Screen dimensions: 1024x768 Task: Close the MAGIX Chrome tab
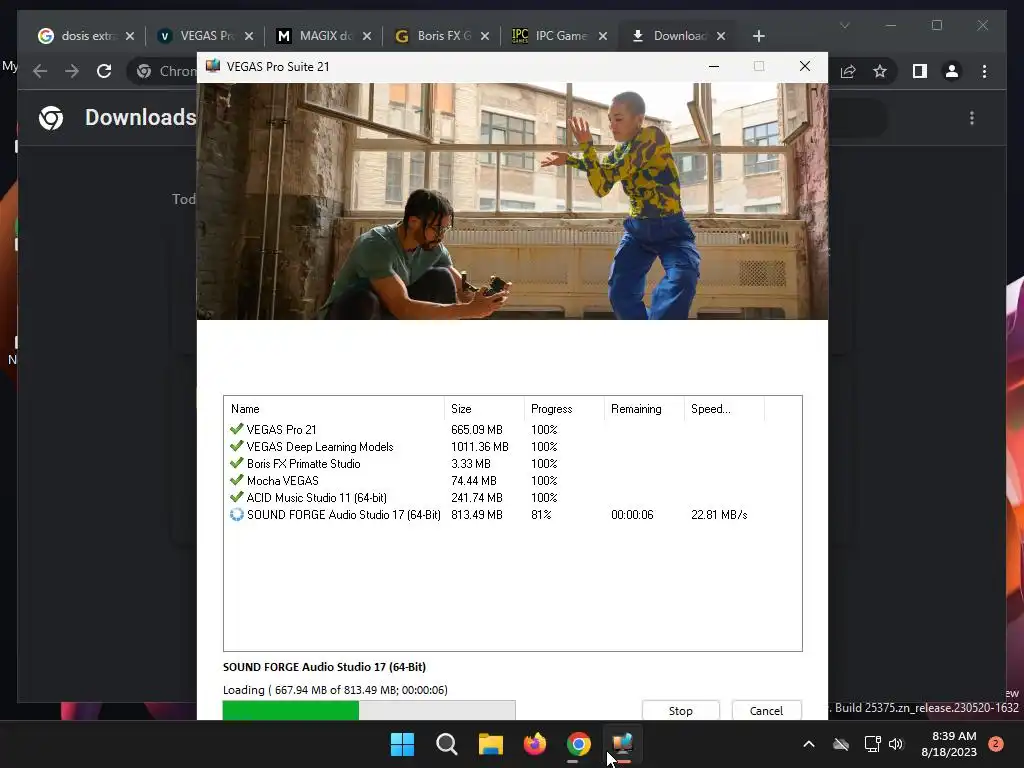(366, 37)
